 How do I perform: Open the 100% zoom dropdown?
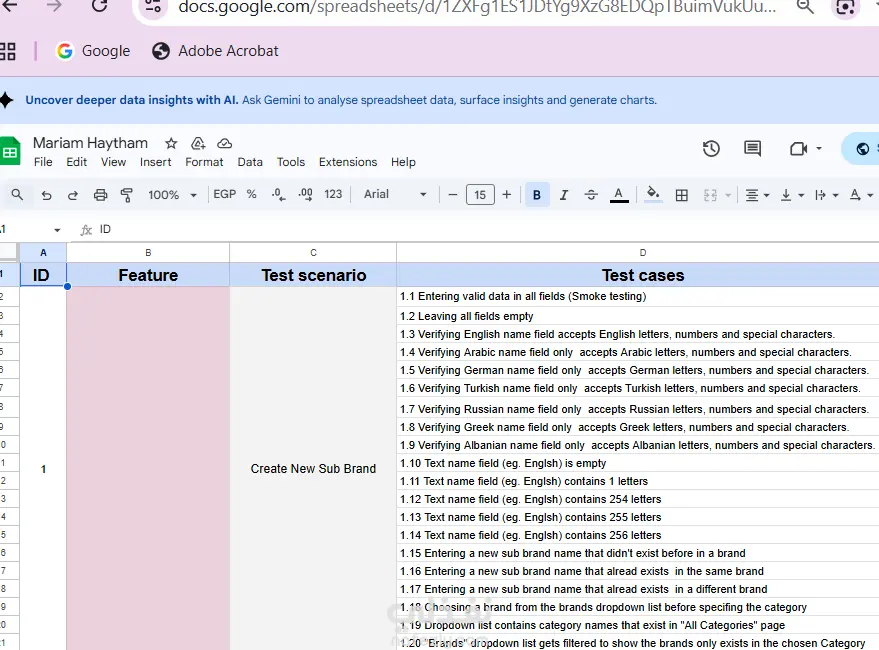pos(172,195)
